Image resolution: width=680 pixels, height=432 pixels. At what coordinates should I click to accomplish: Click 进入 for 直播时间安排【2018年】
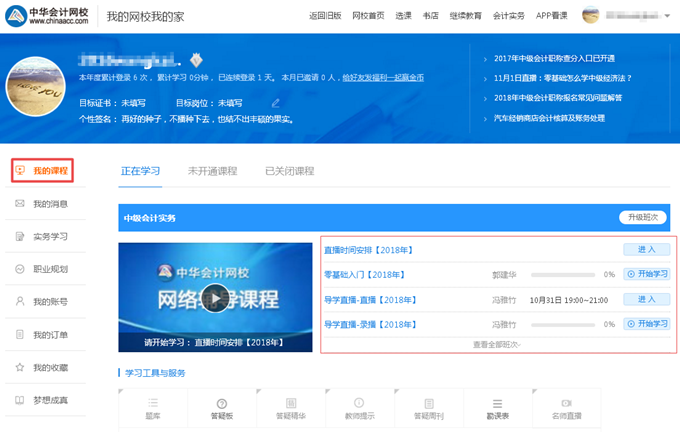[647, 249]
